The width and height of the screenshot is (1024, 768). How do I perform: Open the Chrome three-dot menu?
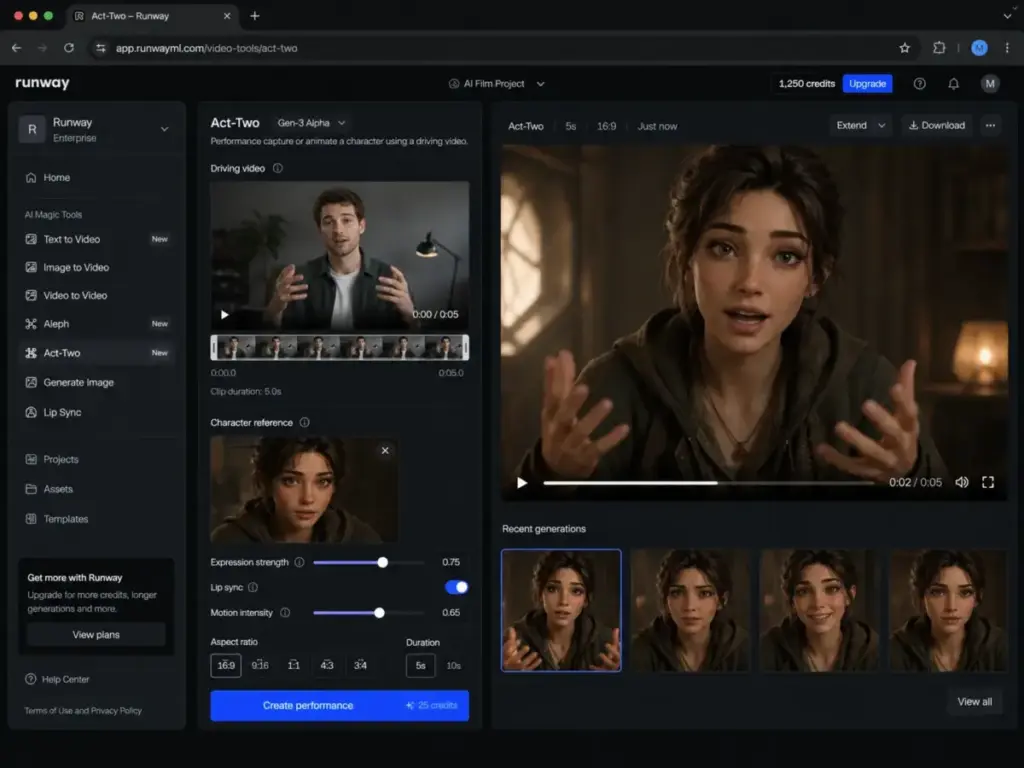[x=1007, y=48]
